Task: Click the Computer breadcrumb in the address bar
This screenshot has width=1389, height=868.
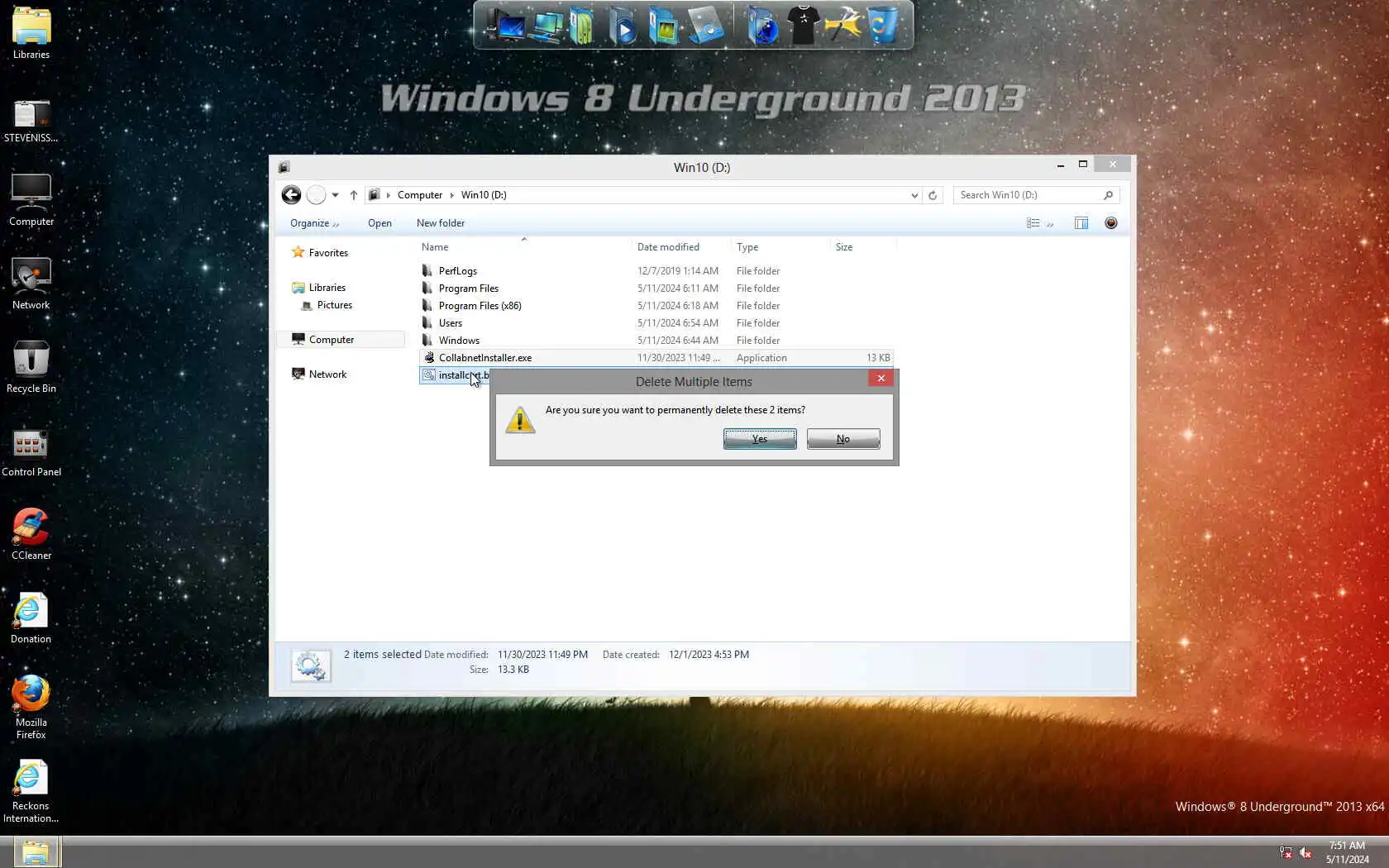Action: (x=420, y=195)
